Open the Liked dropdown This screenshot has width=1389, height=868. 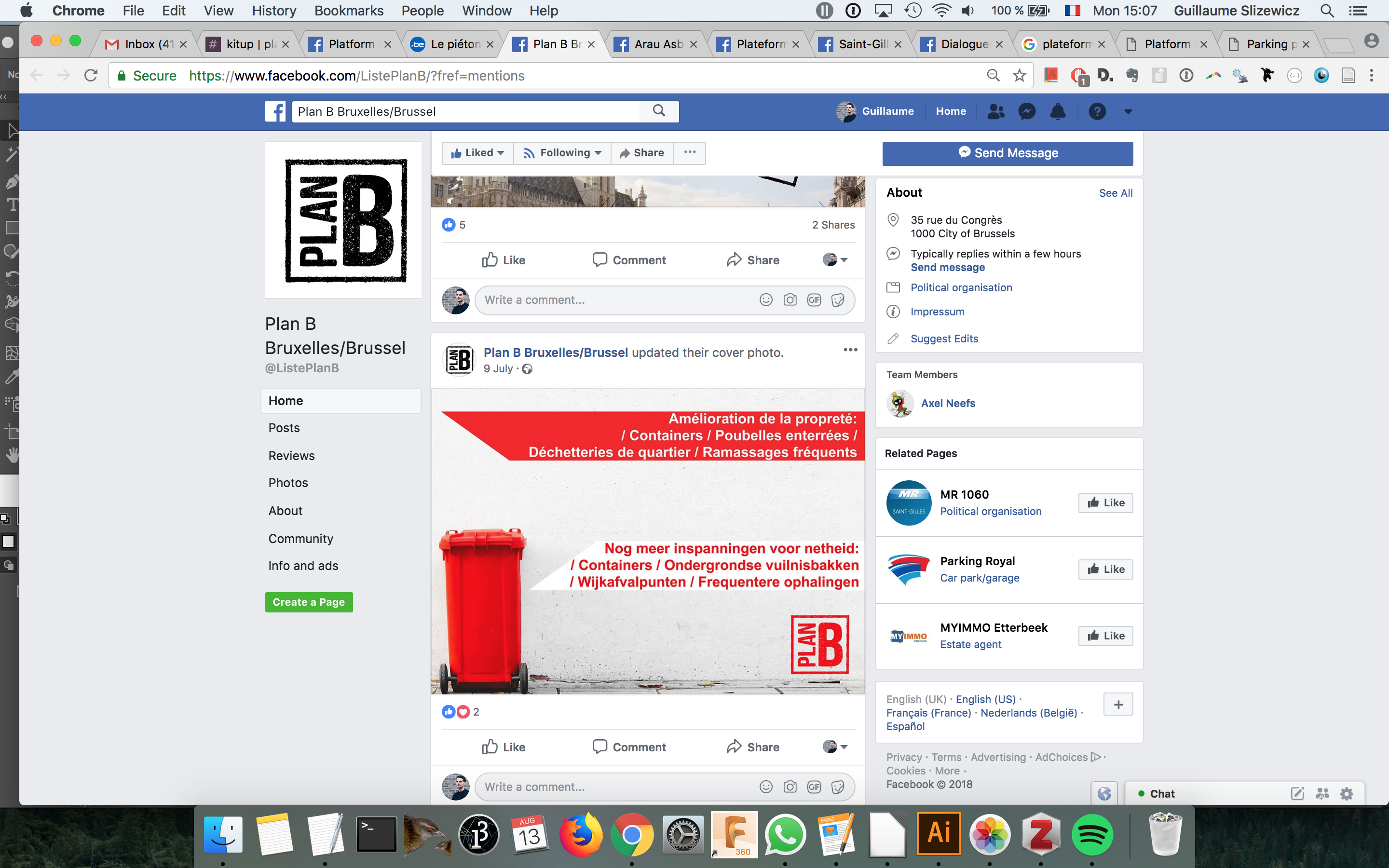coord(477,153)
